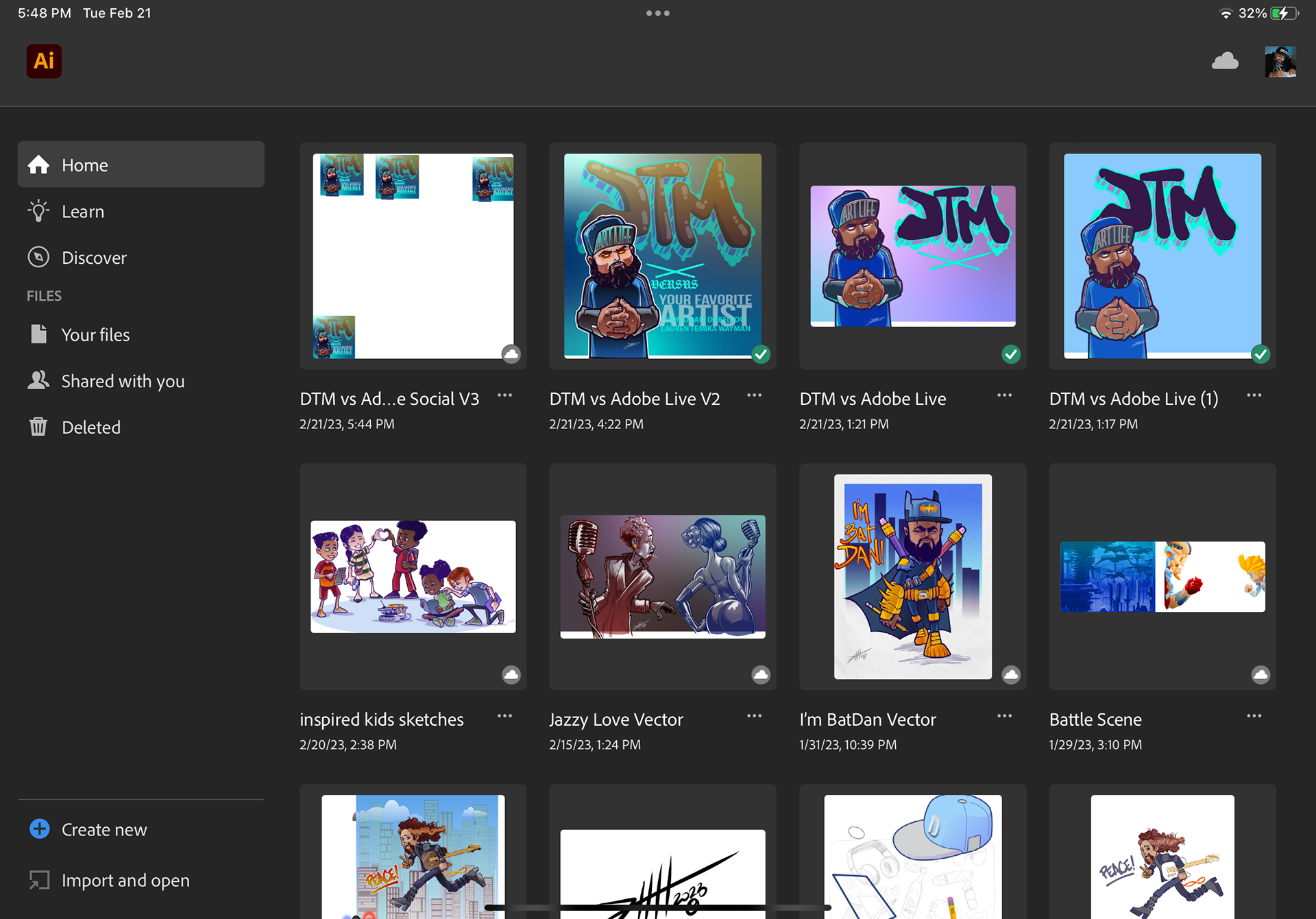Open the Jazzy Love Vector thumbnail
This screenshot has width=1316, height=919.
tap(663, 577)
